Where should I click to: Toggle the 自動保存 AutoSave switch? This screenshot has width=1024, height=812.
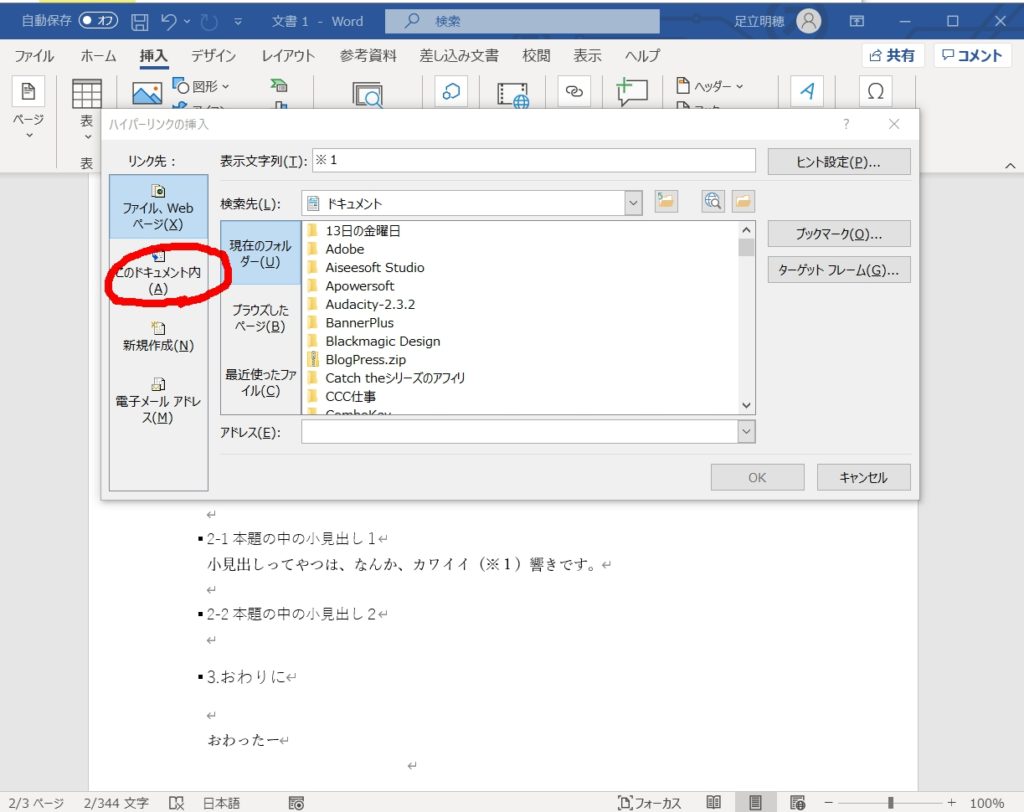point(99,21)
